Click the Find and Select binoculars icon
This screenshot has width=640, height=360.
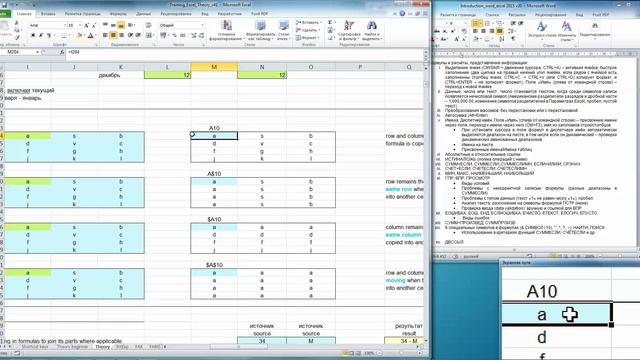coord(371,30)
